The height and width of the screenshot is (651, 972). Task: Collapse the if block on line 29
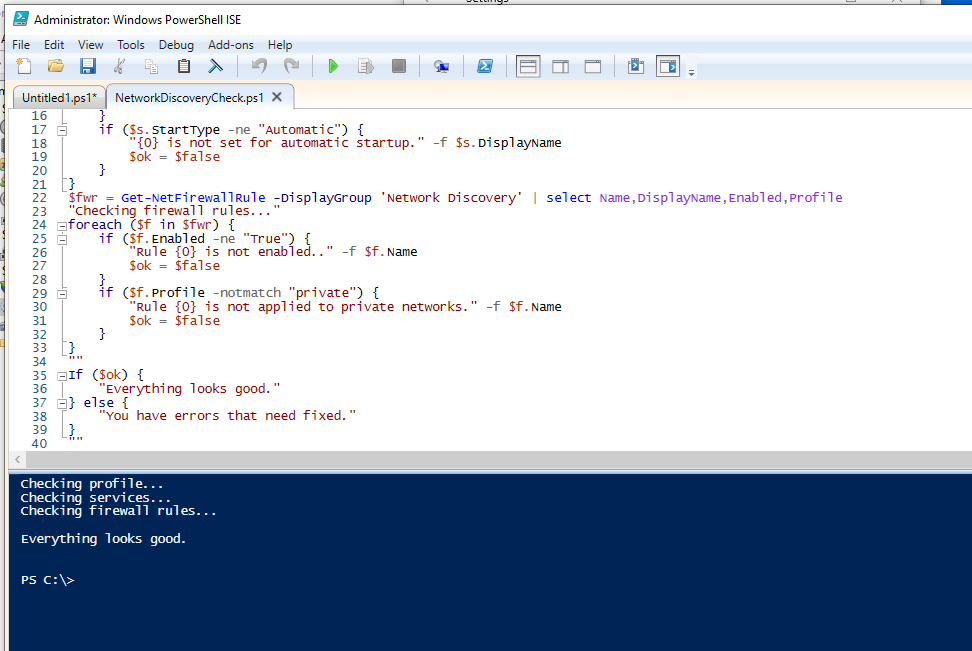point(62,294)
